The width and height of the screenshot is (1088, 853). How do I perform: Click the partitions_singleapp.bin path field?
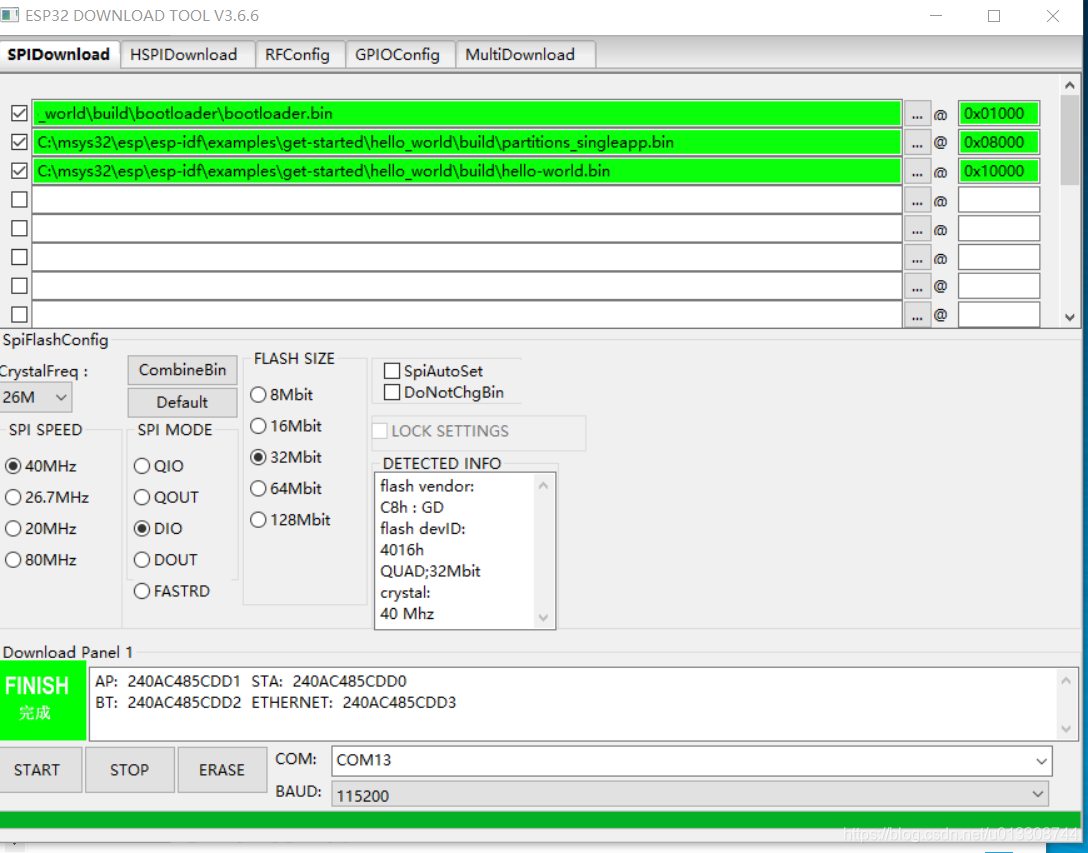pyautogui.click(x=467, y=142)
